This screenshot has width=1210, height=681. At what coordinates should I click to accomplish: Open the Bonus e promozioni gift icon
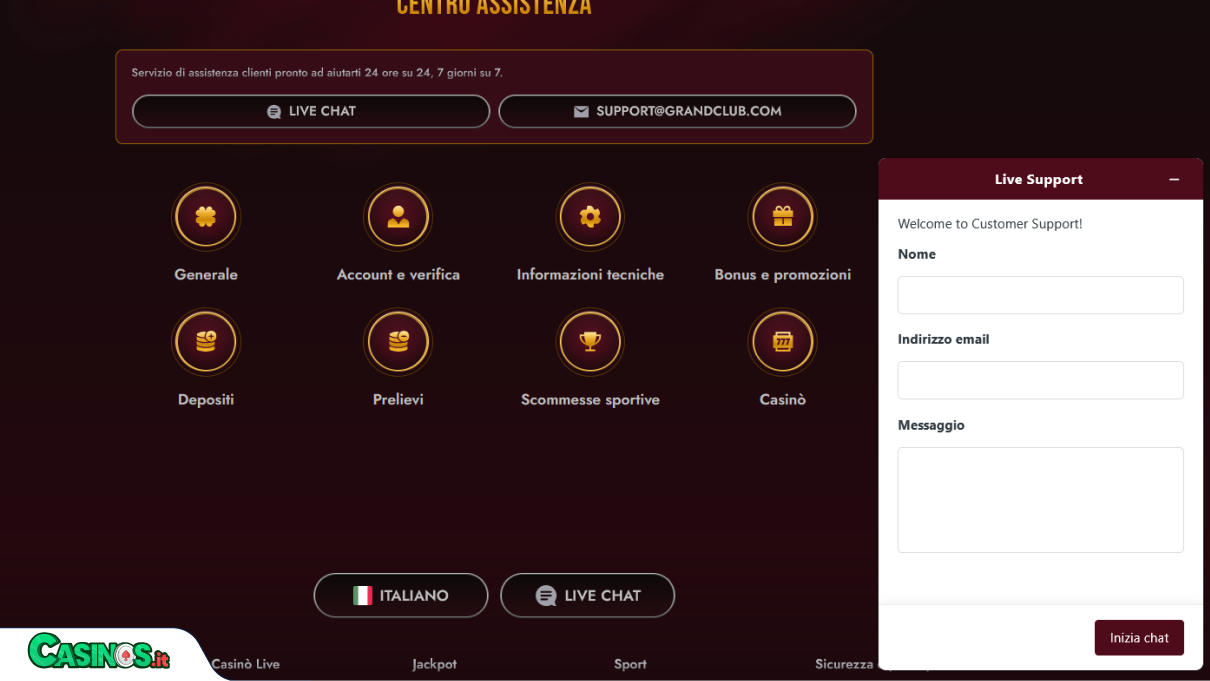coord(783,217)
